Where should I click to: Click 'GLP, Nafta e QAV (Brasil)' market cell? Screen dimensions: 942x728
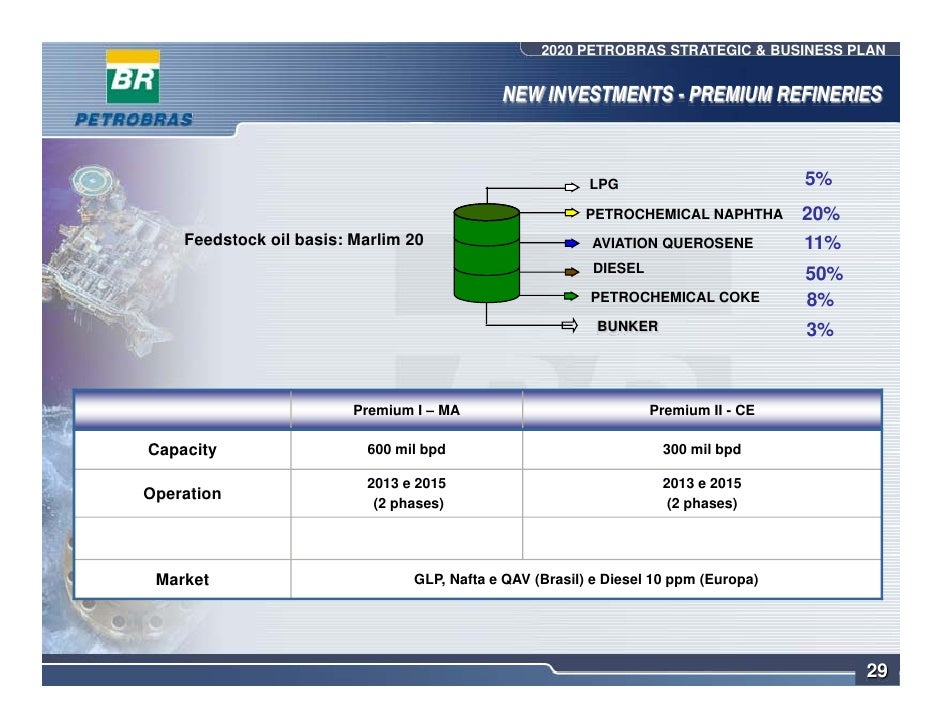(586, 580)
